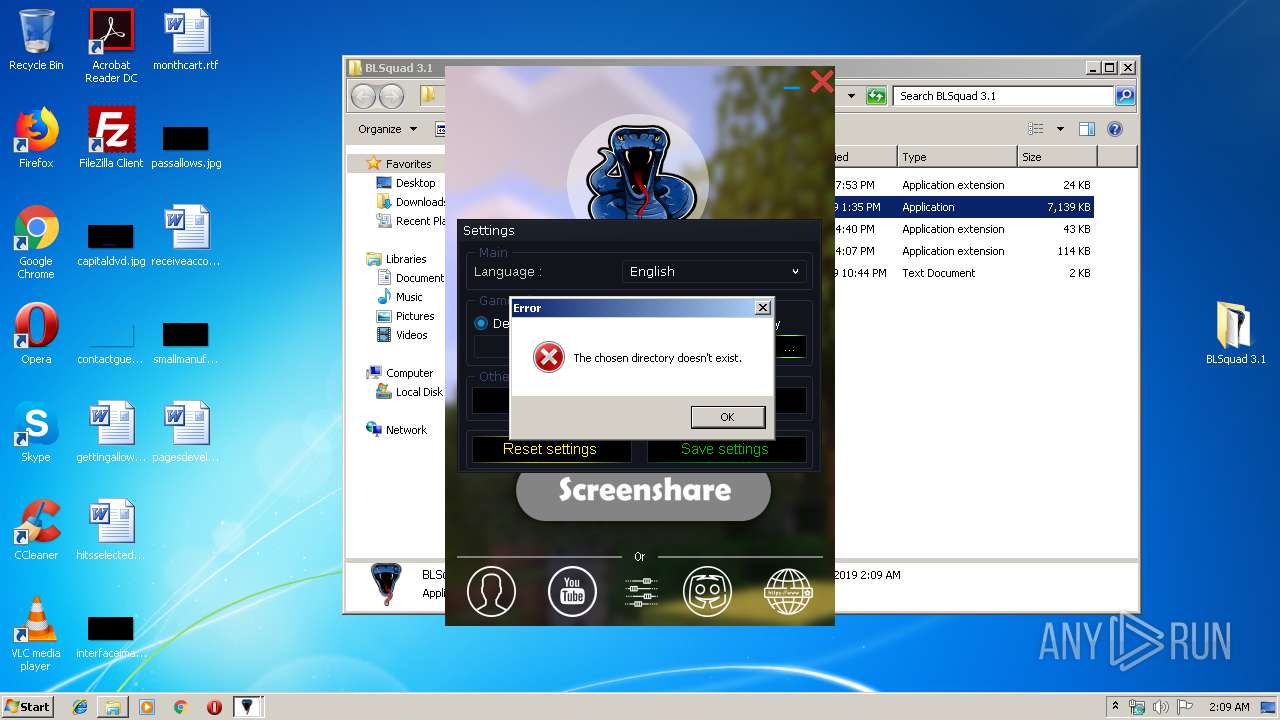Open the Start menu
Viewport: 1280px width, 720px height.
tap(28, 706)
